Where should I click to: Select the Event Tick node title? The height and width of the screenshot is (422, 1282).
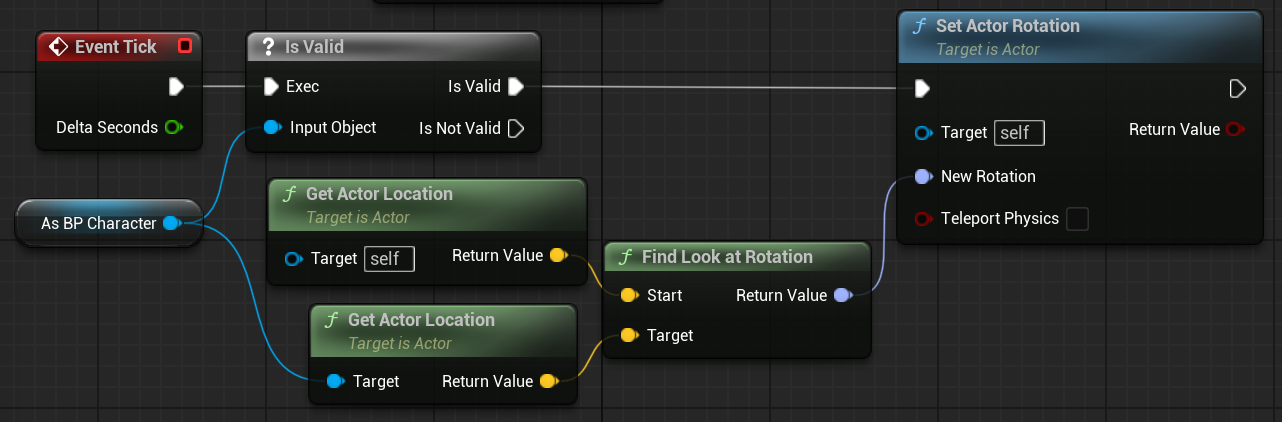point(116,46)
